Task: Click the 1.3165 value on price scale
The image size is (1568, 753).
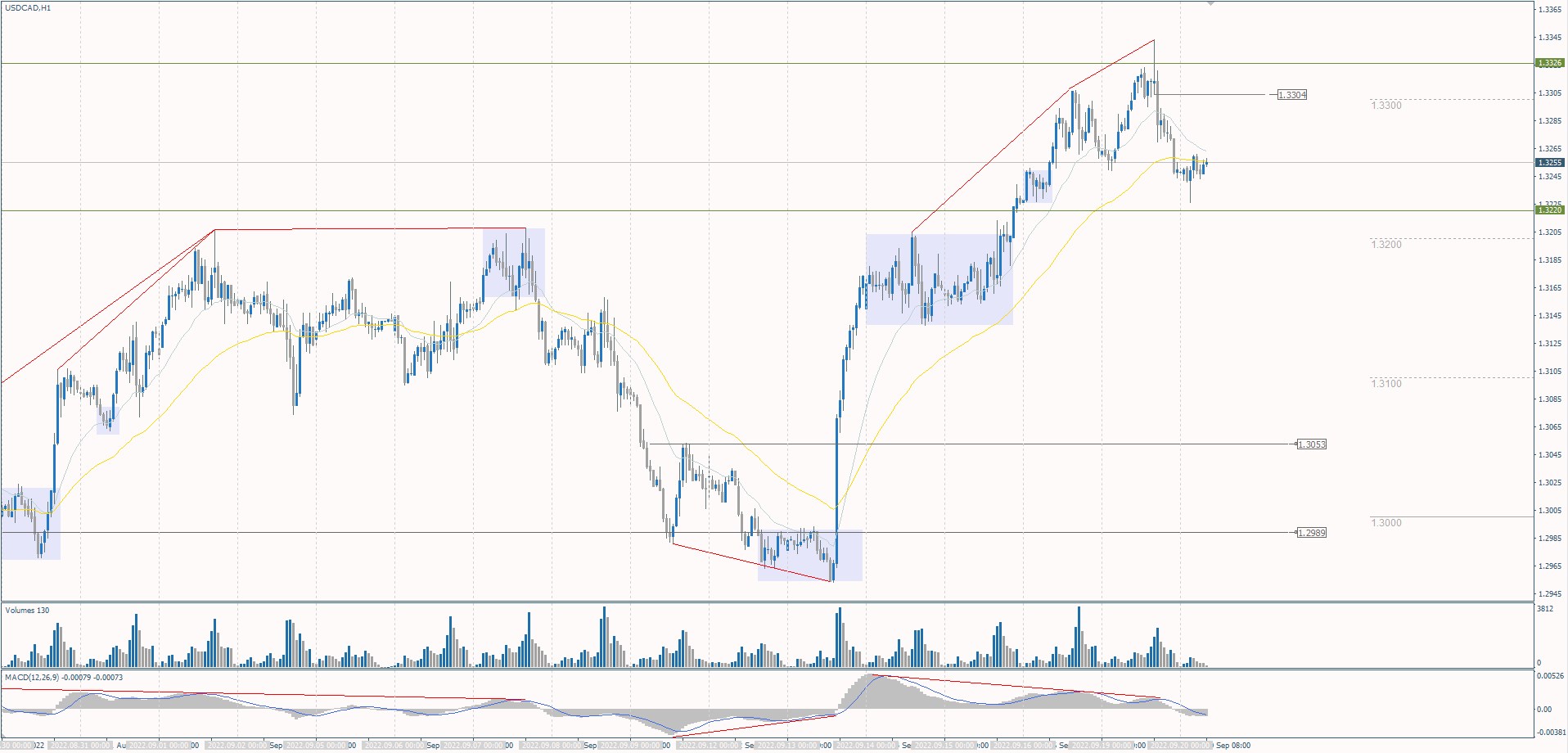Action: pos(1550,288)
